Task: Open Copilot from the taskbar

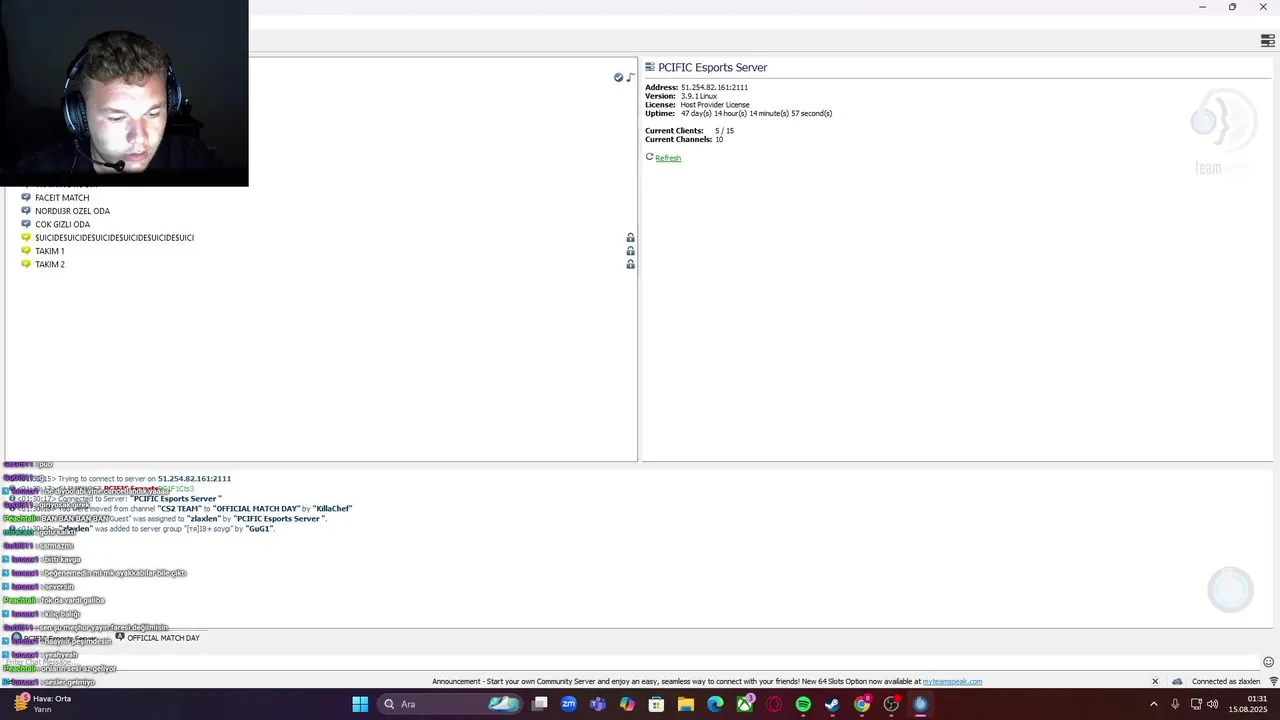Action: point(627,704)
